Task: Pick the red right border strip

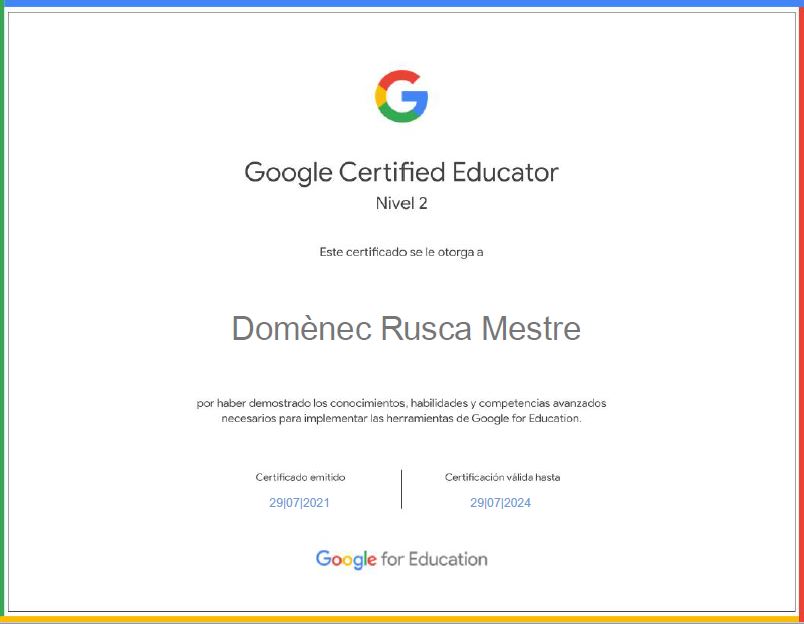Action: click(800, 312)
